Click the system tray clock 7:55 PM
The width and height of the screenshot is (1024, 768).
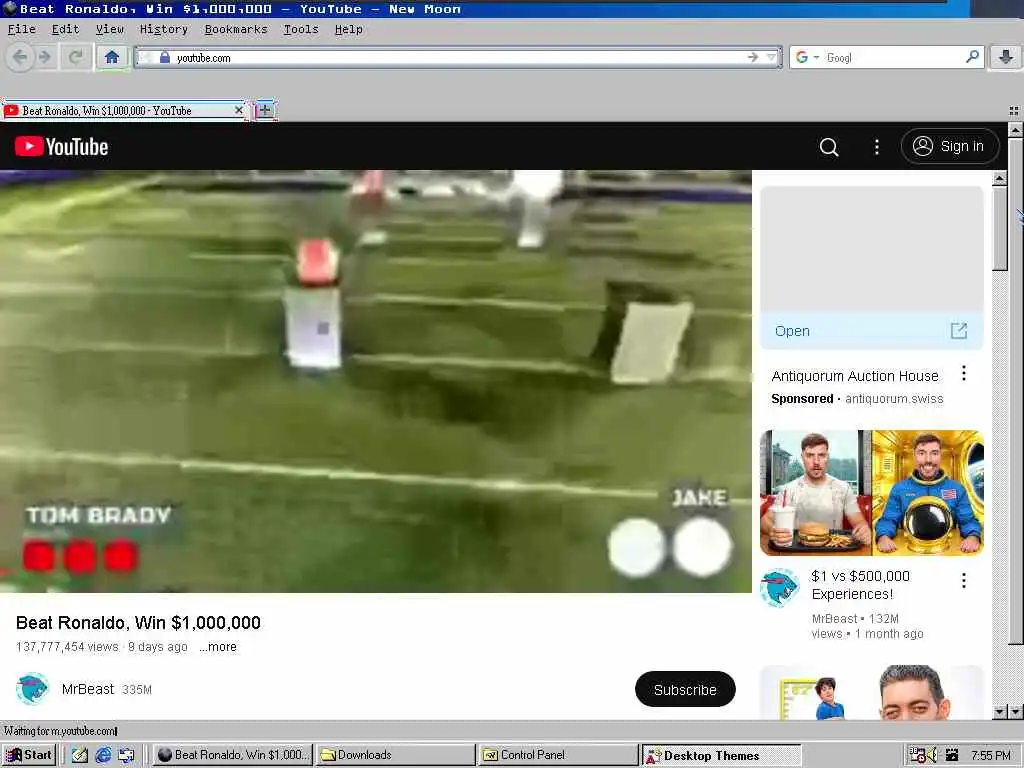click(991, 756)
